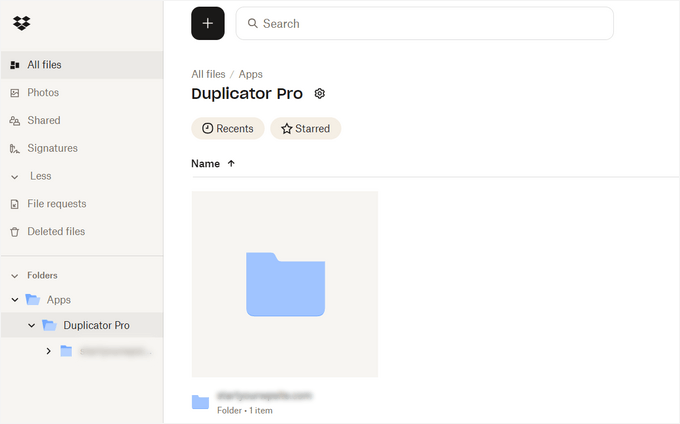Click the Less label in sidebar
The width and height of the screenshot is (680, 424).
41,176
